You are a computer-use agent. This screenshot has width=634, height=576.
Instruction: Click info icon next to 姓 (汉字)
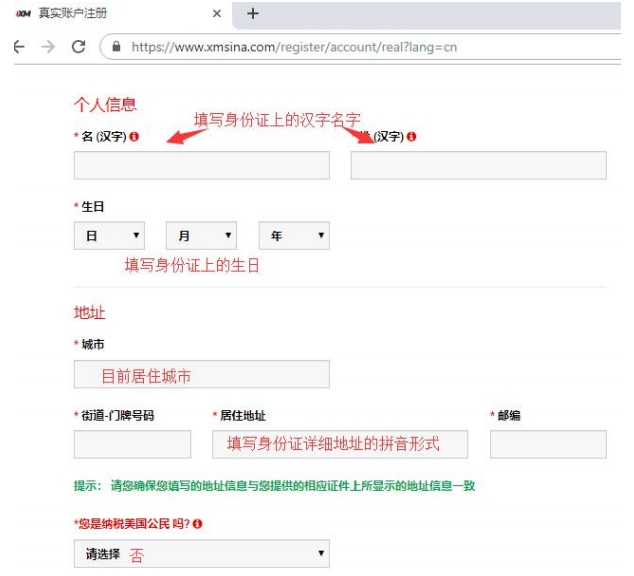click(411, 137)
